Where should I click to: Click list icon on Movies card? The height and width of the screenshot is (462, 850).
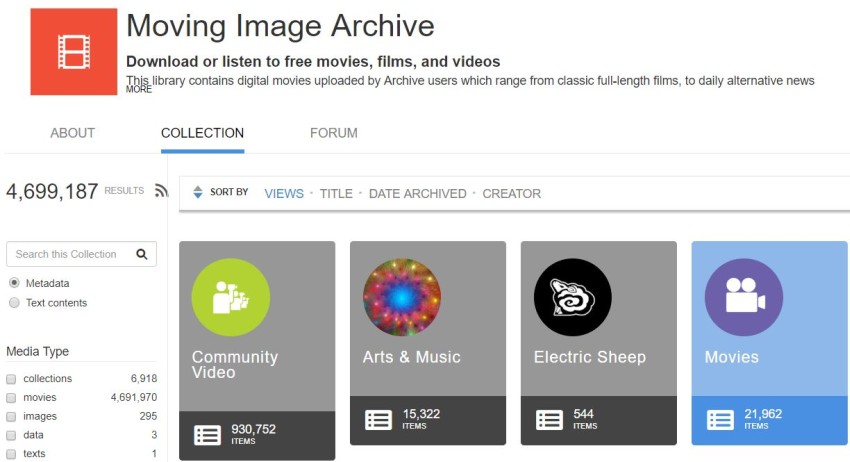coord(720,420)
